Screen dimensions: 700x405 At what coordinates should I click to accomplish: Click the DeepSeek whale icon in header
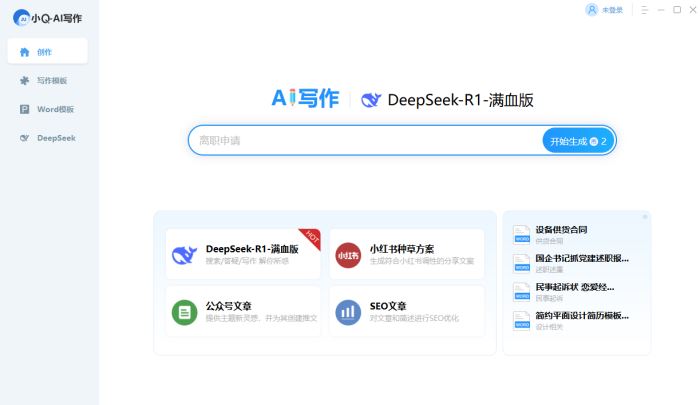click(371, 100)
